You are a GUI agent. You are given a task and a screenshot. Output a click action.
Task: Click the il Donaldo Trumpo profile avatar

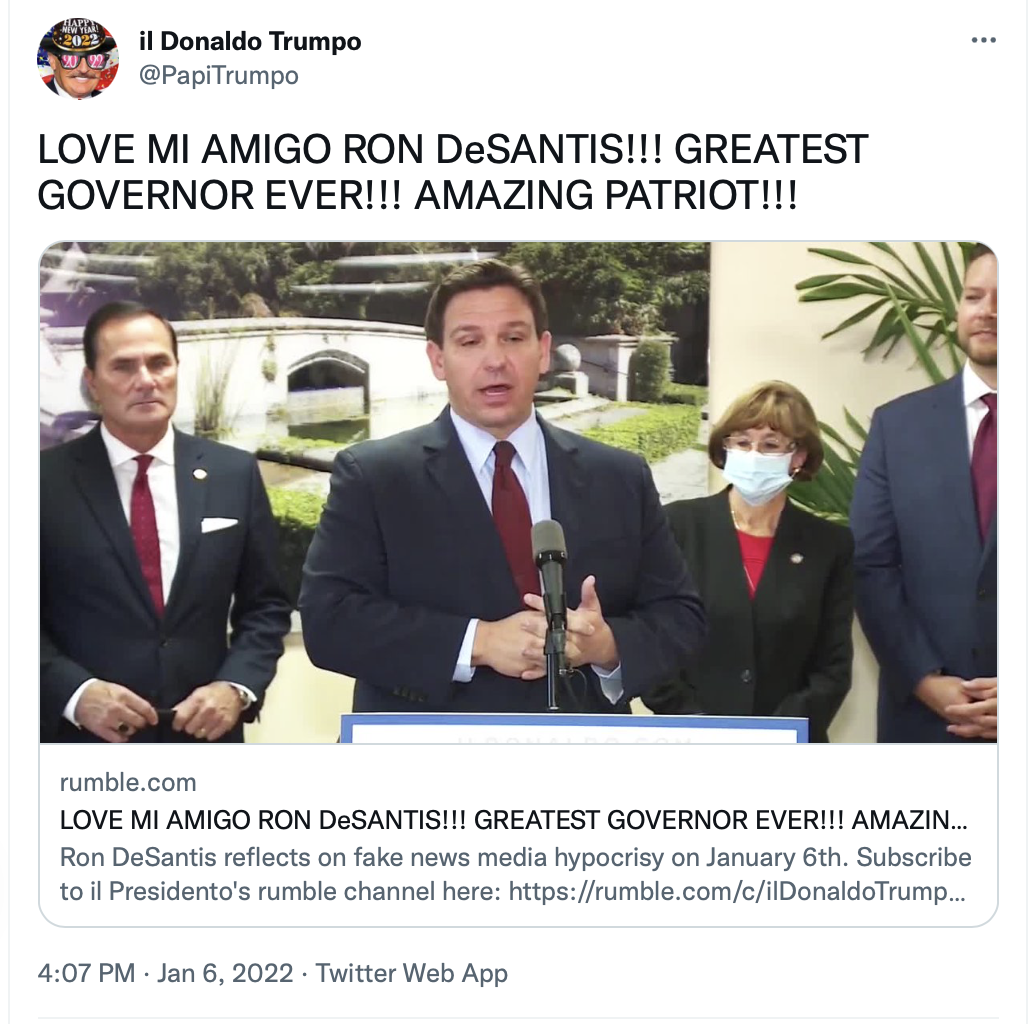[77, 59]
